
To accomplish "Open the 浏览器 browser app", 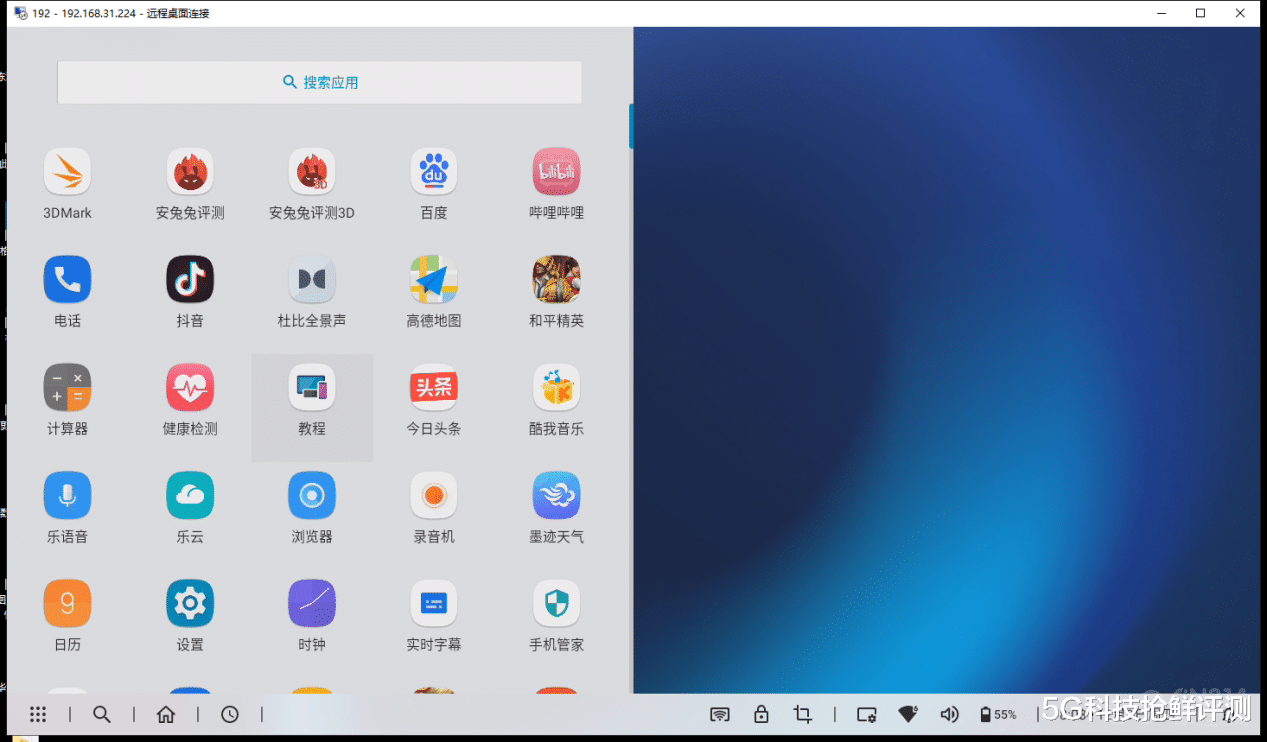I will tap(311, 495).
